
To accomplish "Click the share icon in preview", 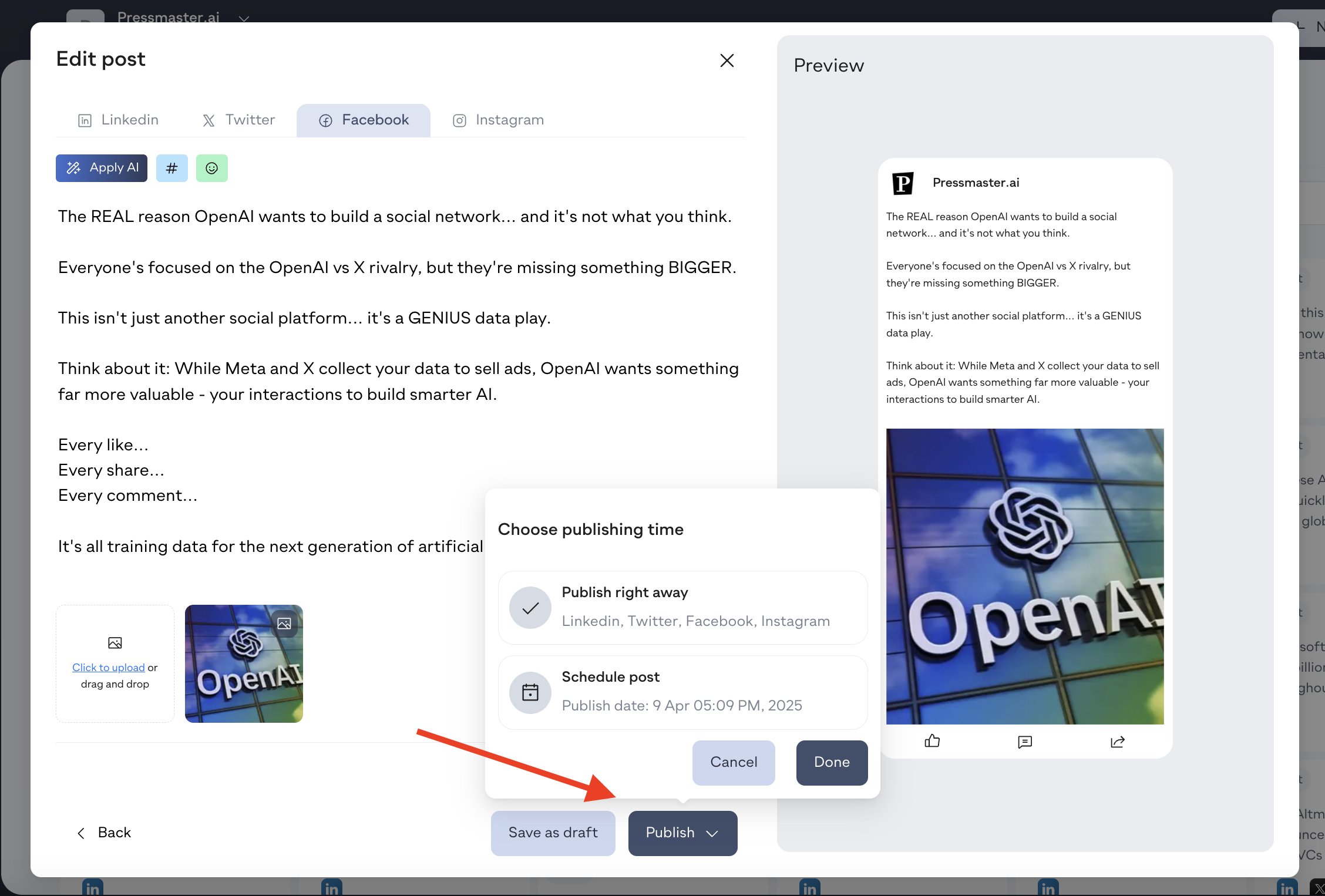I will click(1118, 742).
